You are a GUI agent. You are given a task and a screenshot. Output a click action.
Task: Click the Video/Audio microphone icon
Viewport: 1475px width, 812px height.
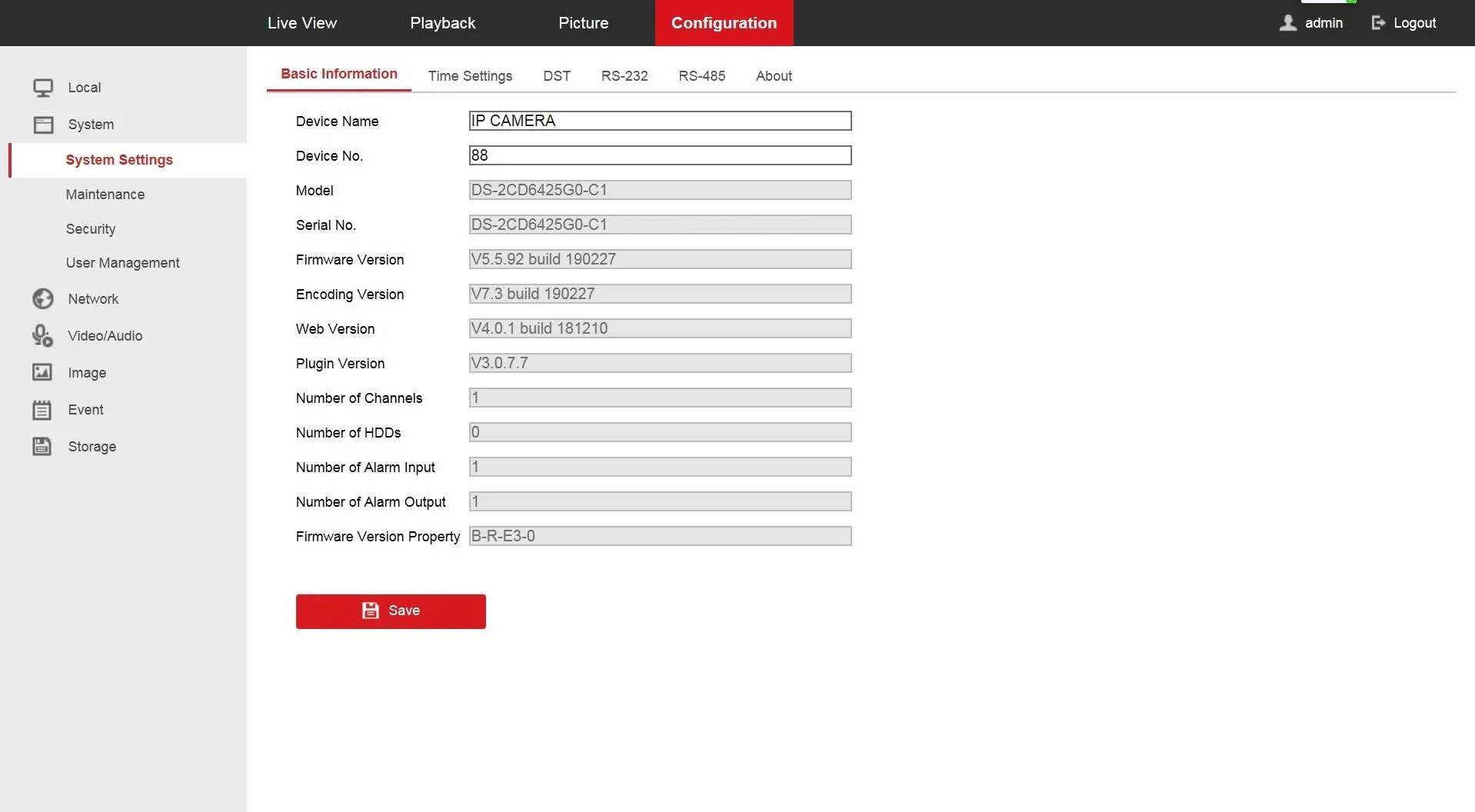click(x=43, y=335)
